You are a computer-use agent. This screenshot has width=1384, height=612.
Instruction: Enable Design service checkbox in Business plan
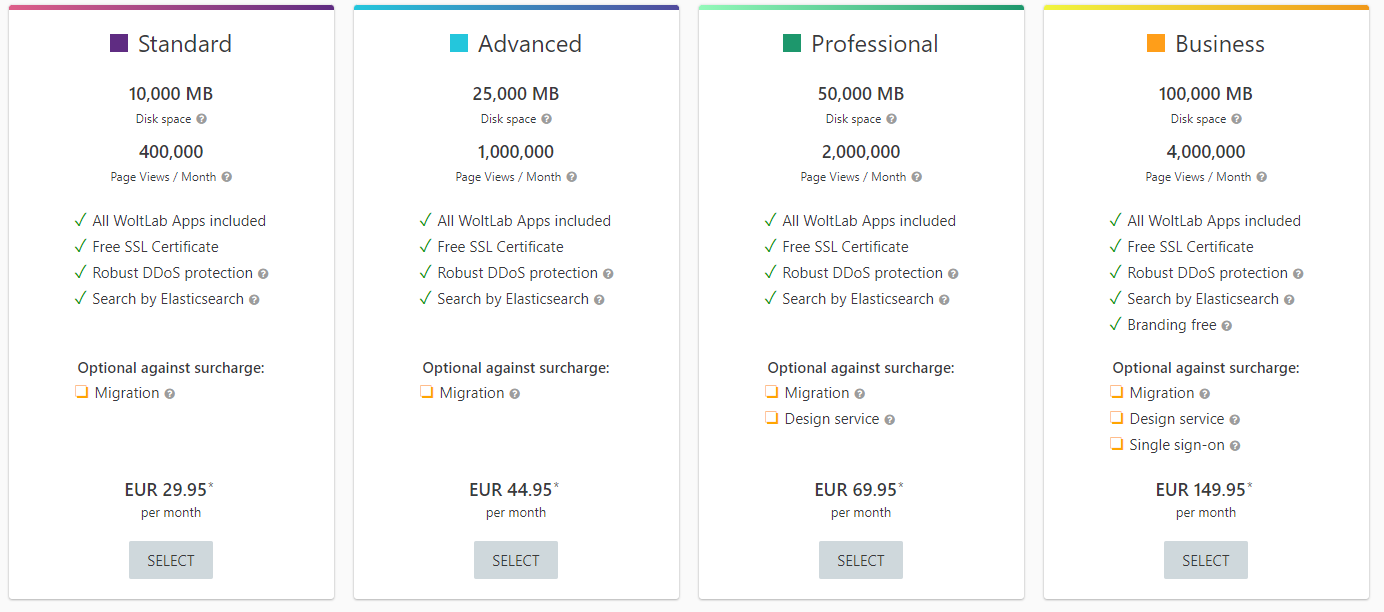pos(1117,418)
